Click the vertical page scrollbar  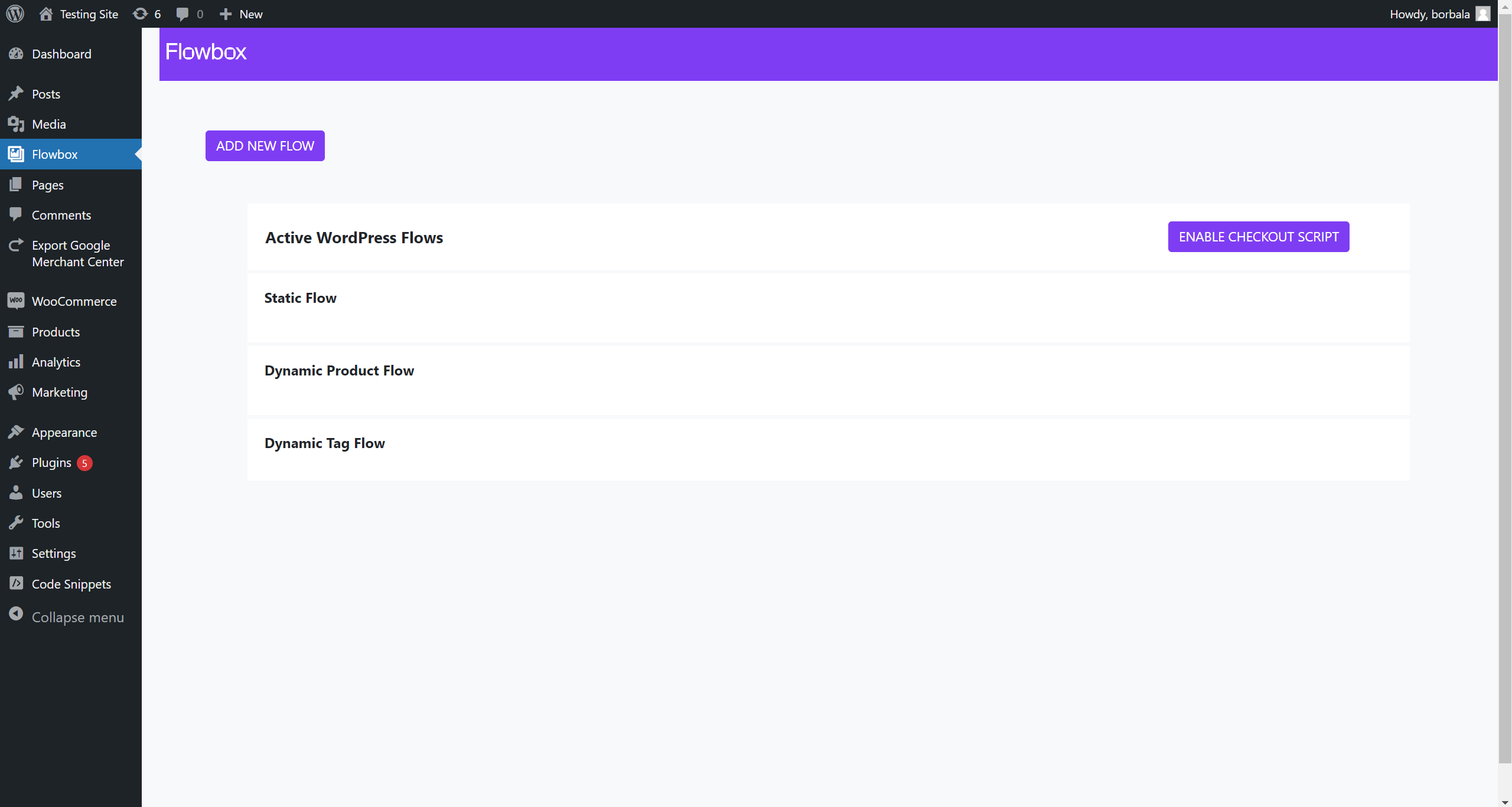point(1504,390)
